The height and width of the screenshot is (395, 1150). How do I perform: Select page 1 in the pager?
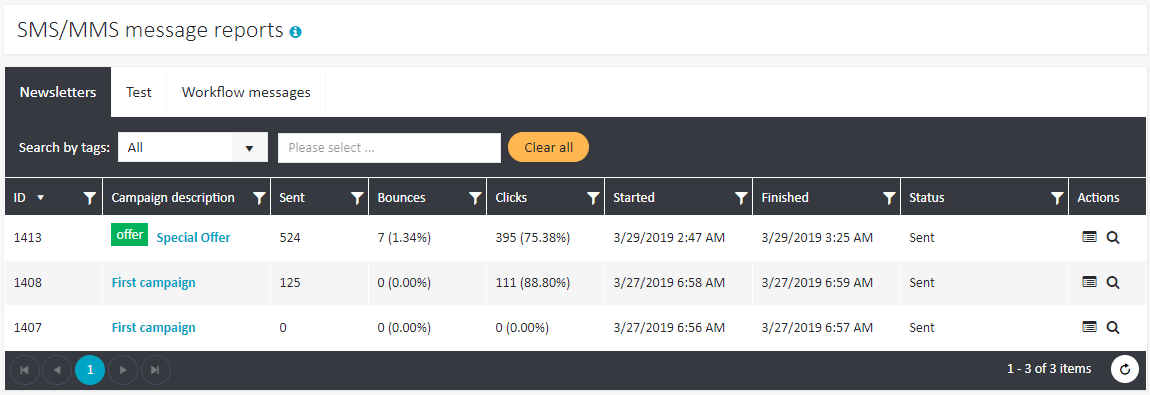point(90,370)
